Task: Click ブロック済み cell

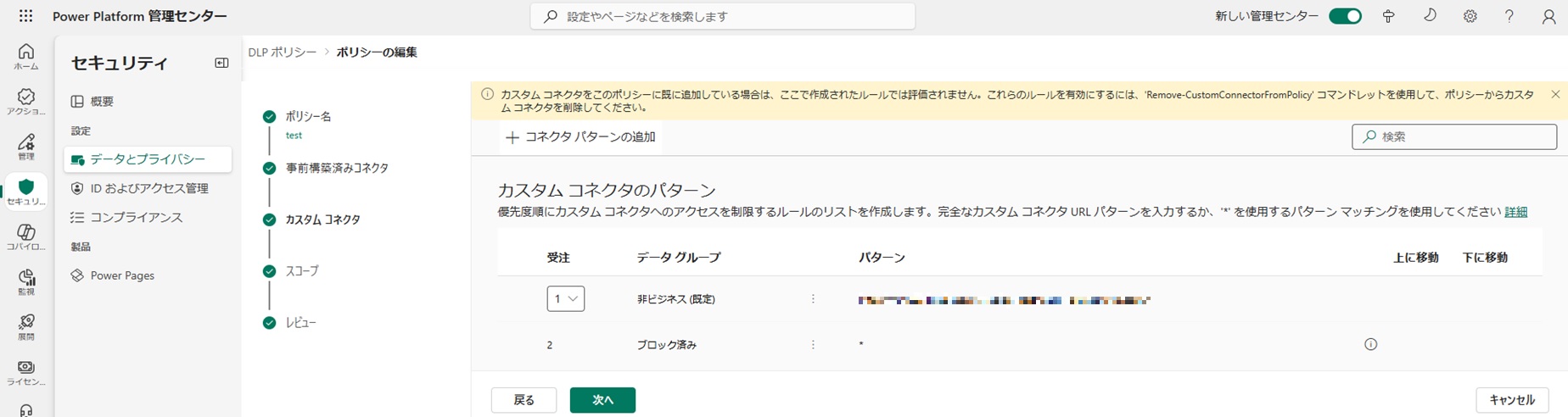Action: tap(667, 345)
